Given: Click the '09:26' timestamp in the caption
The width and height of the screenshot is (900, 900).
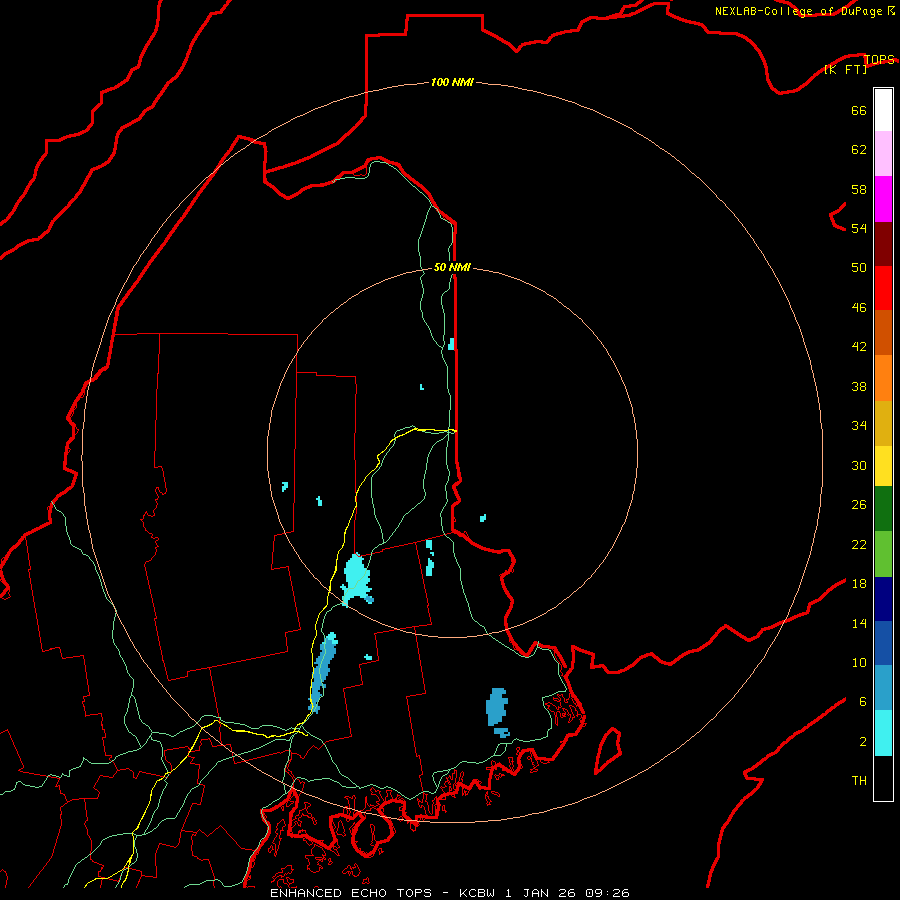Looking at the screenshot, I should click(607, 893).
